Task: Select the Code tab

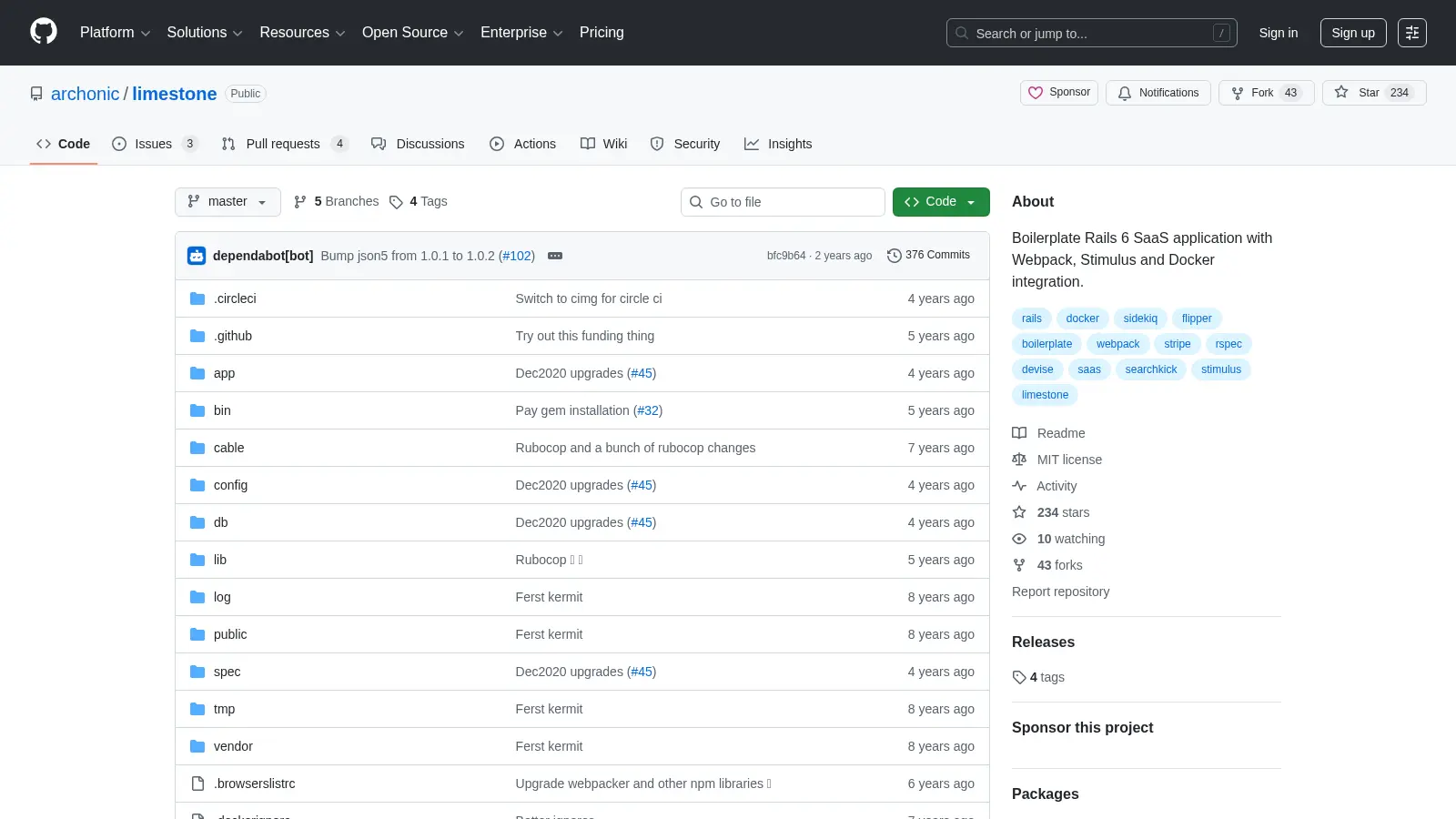Action: tap(64, 144)
